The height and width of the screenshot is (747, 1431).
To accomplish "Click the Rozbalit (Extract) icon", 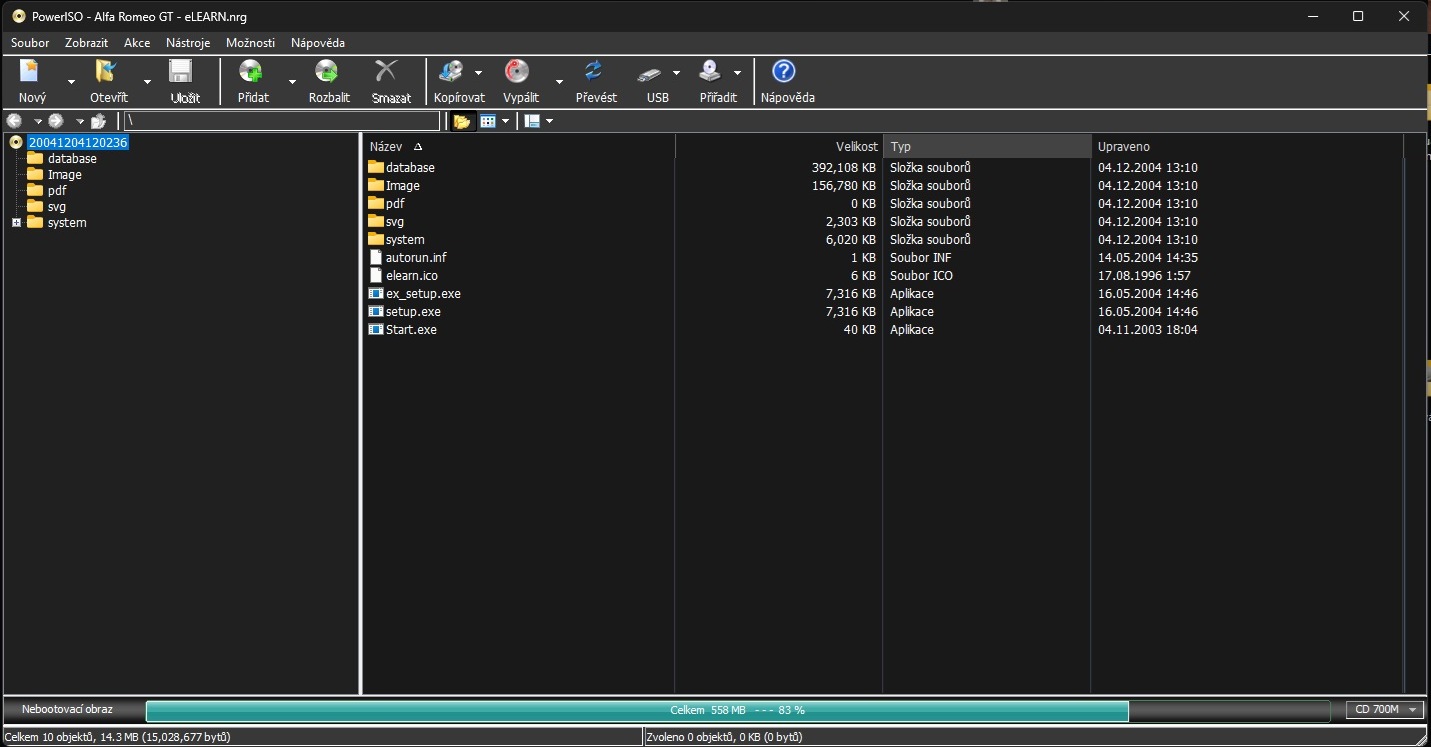I will [327, 72].
